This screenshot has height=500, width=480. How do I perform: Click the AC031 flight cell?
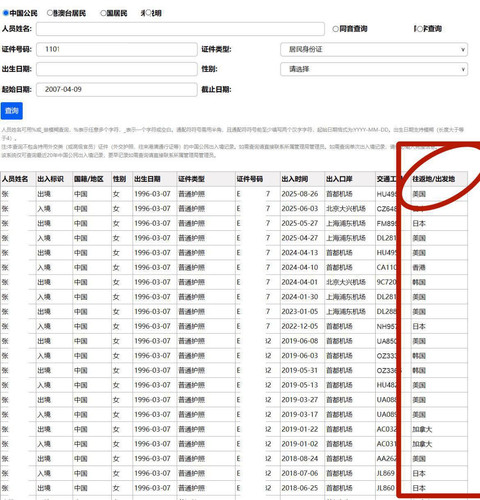pyautogui.click(x=387, y=444)
